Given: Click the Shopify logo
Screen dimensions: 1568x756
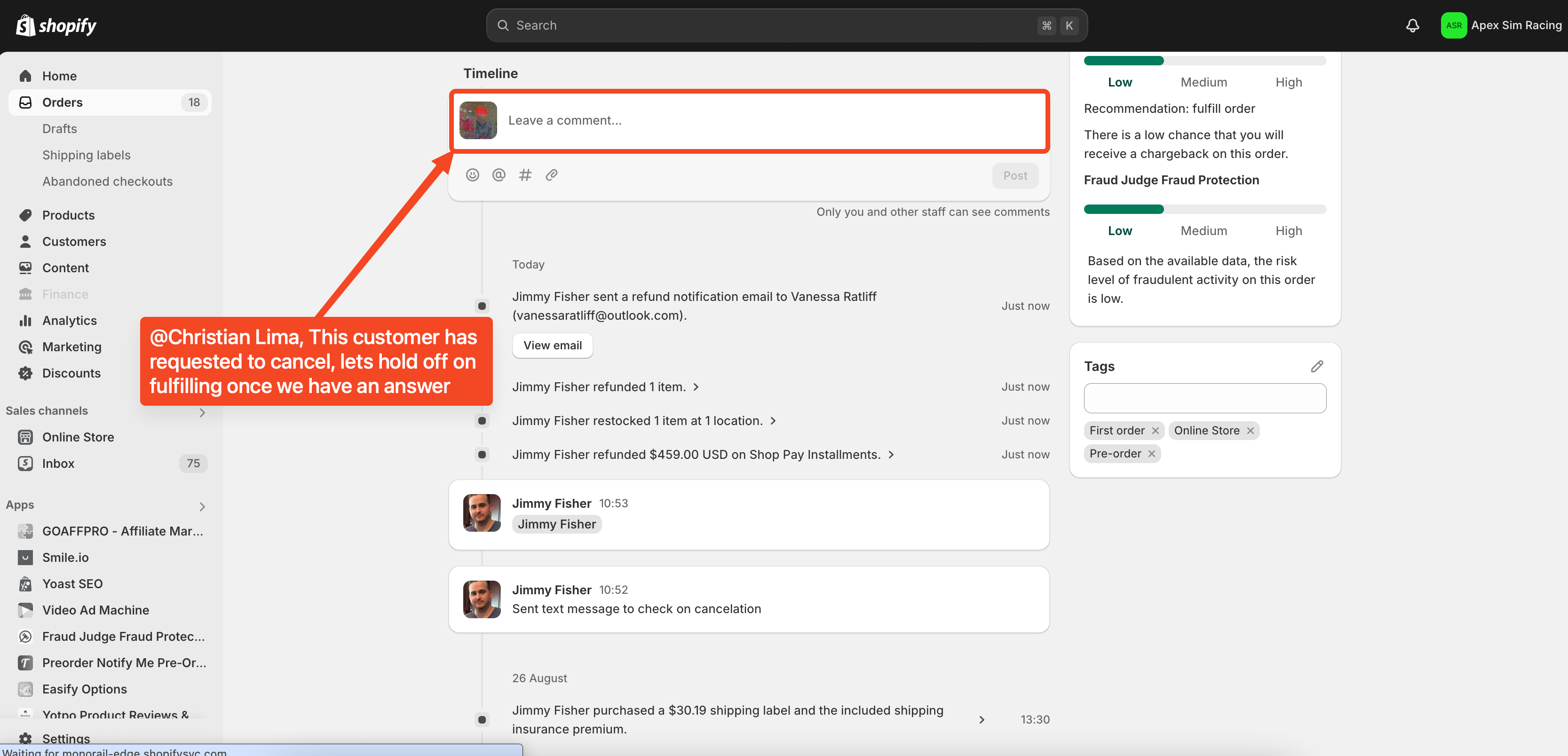Looking at the screenshot, I should (56, 25).
